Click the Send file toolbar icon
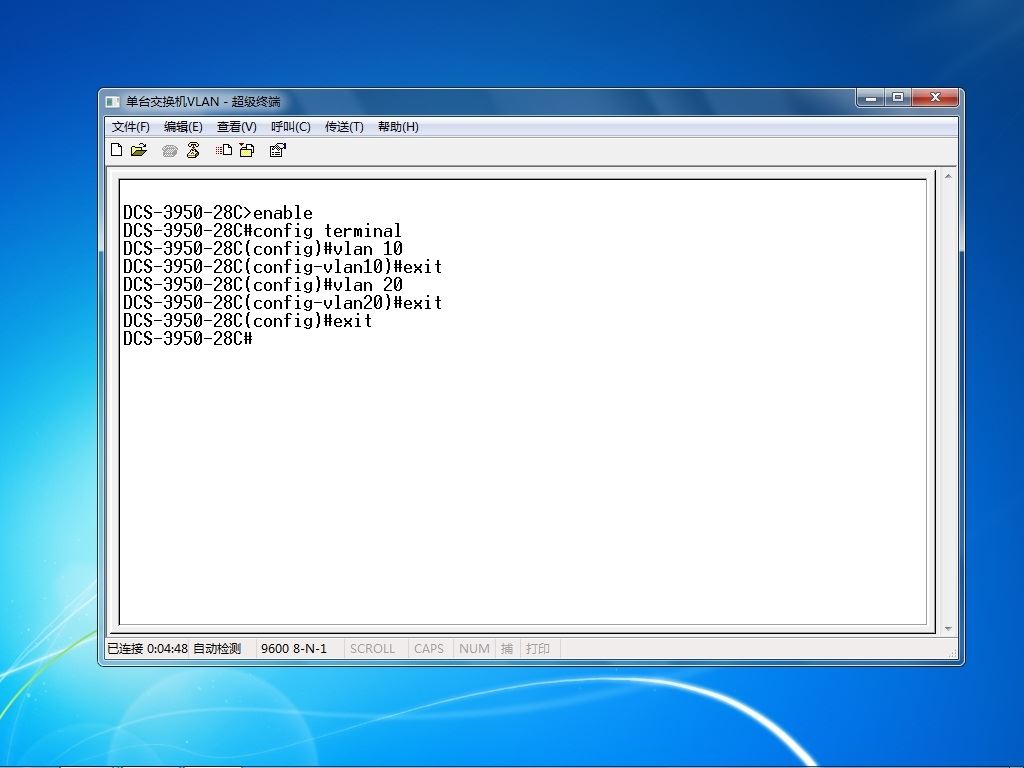The image size is (1024, 768). tap(224, 150)
